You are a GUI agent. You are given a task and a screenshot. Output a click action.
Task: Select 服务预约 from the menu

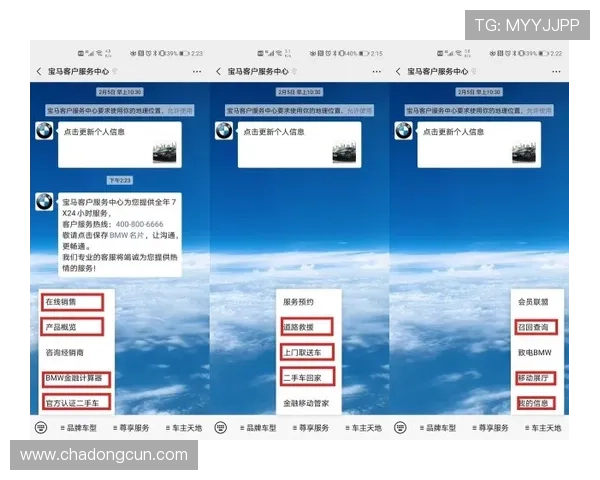click(298, 302)
